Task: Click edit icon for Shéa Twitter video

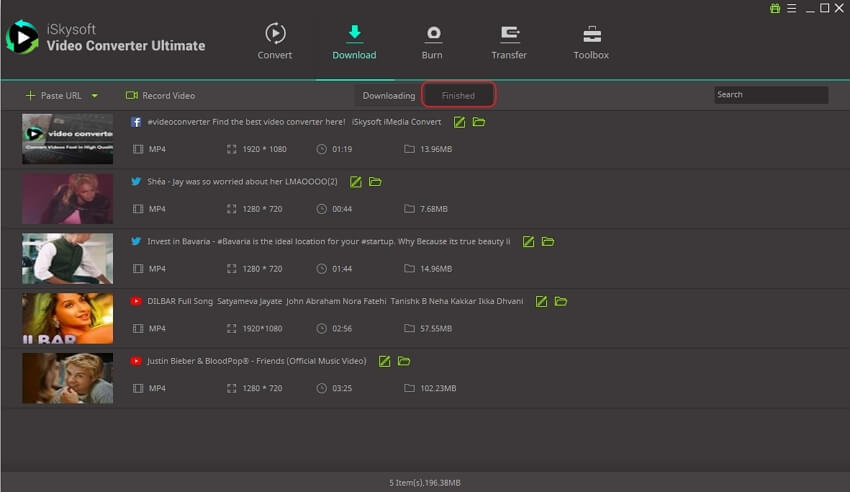Action: [355, 182]
